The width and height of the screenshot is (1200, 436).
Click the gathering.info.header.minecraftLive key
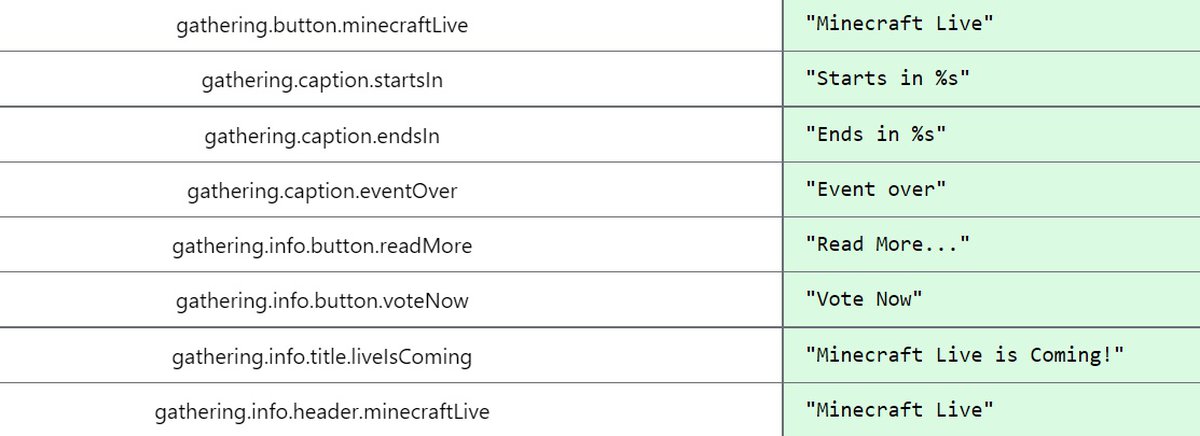coord(322,411)
